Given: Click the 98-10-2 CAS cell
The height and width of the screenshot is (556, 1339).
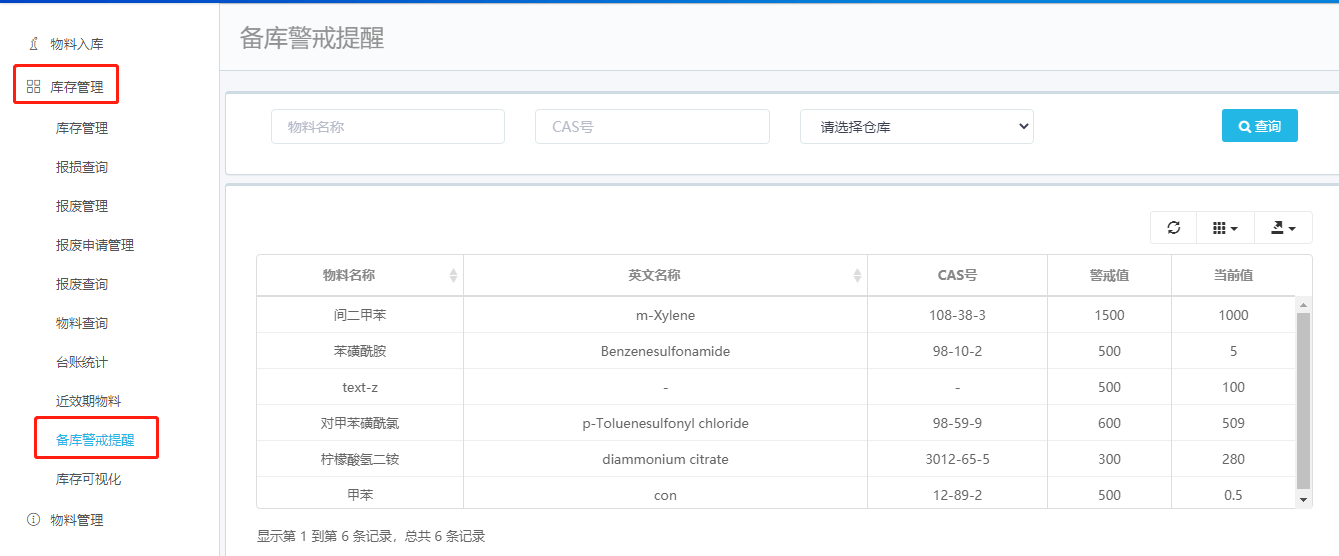Looking at the screenshot, I should tap(957, 351).
